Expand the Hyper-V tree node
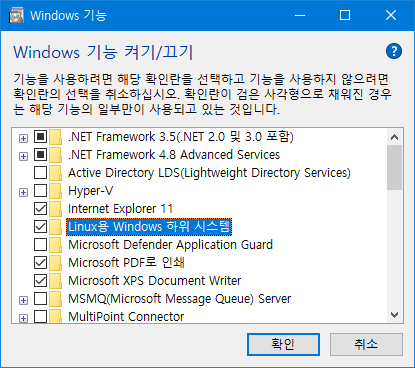The height and width of the screenshot is (368, 415). click(x=23, y=192)
